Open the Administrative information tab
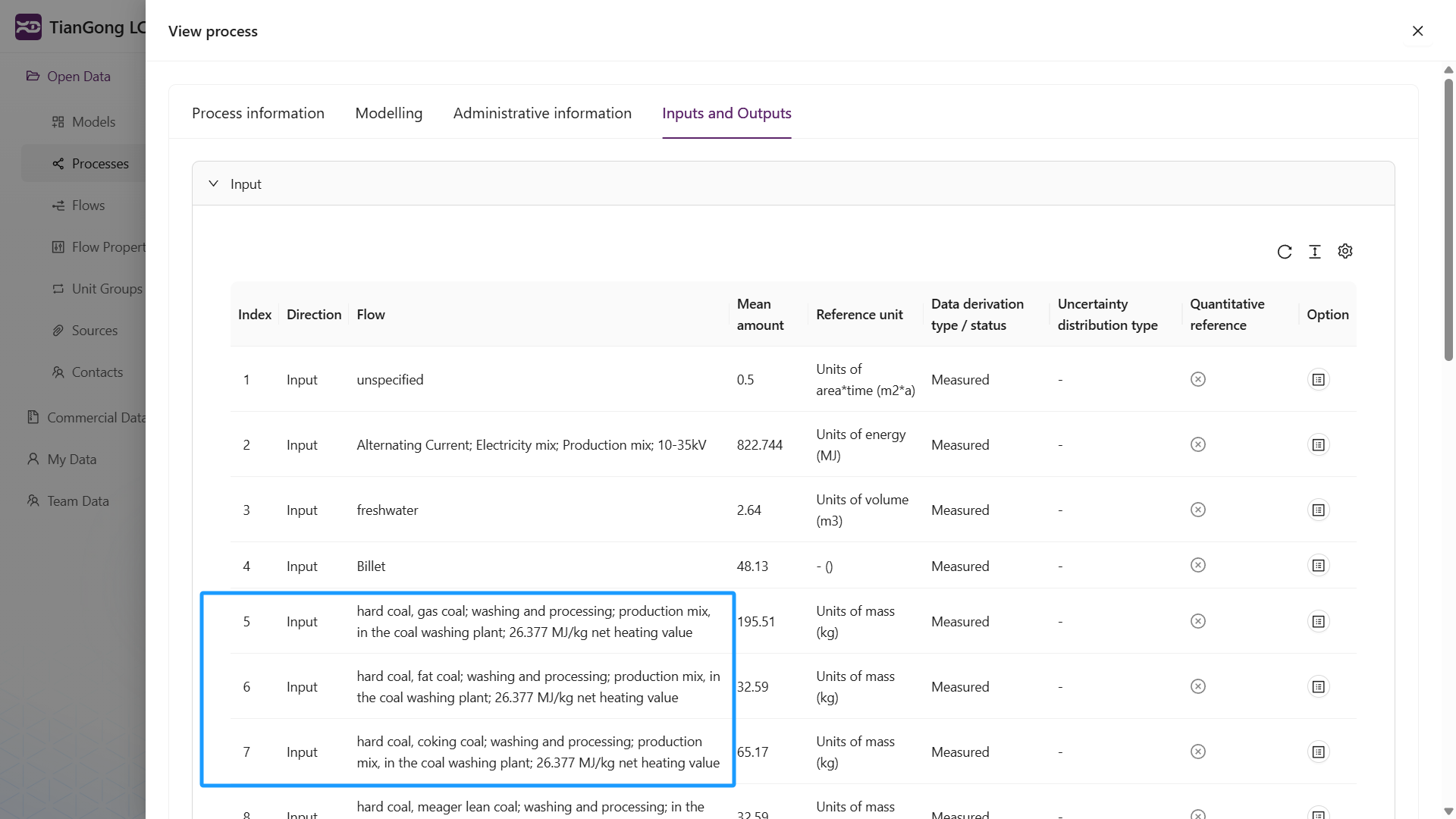1456x819 pixels. (542, 112)
